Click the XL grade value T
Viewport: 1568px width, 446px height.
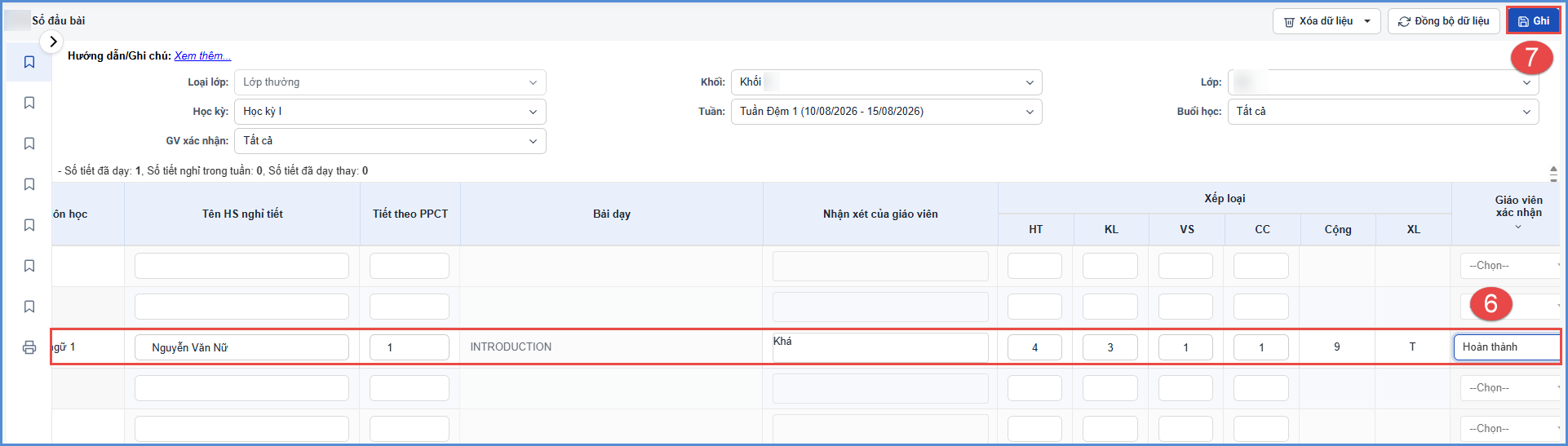click(1412, 347)
